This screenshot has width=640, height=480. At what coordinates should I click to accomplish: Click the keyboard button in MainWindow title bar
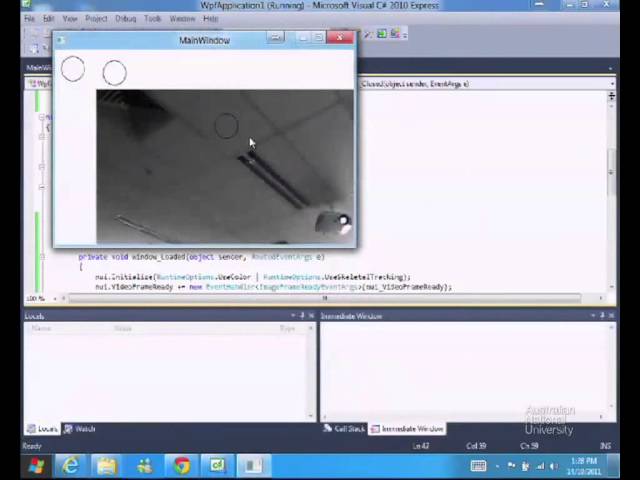(276, 38)
